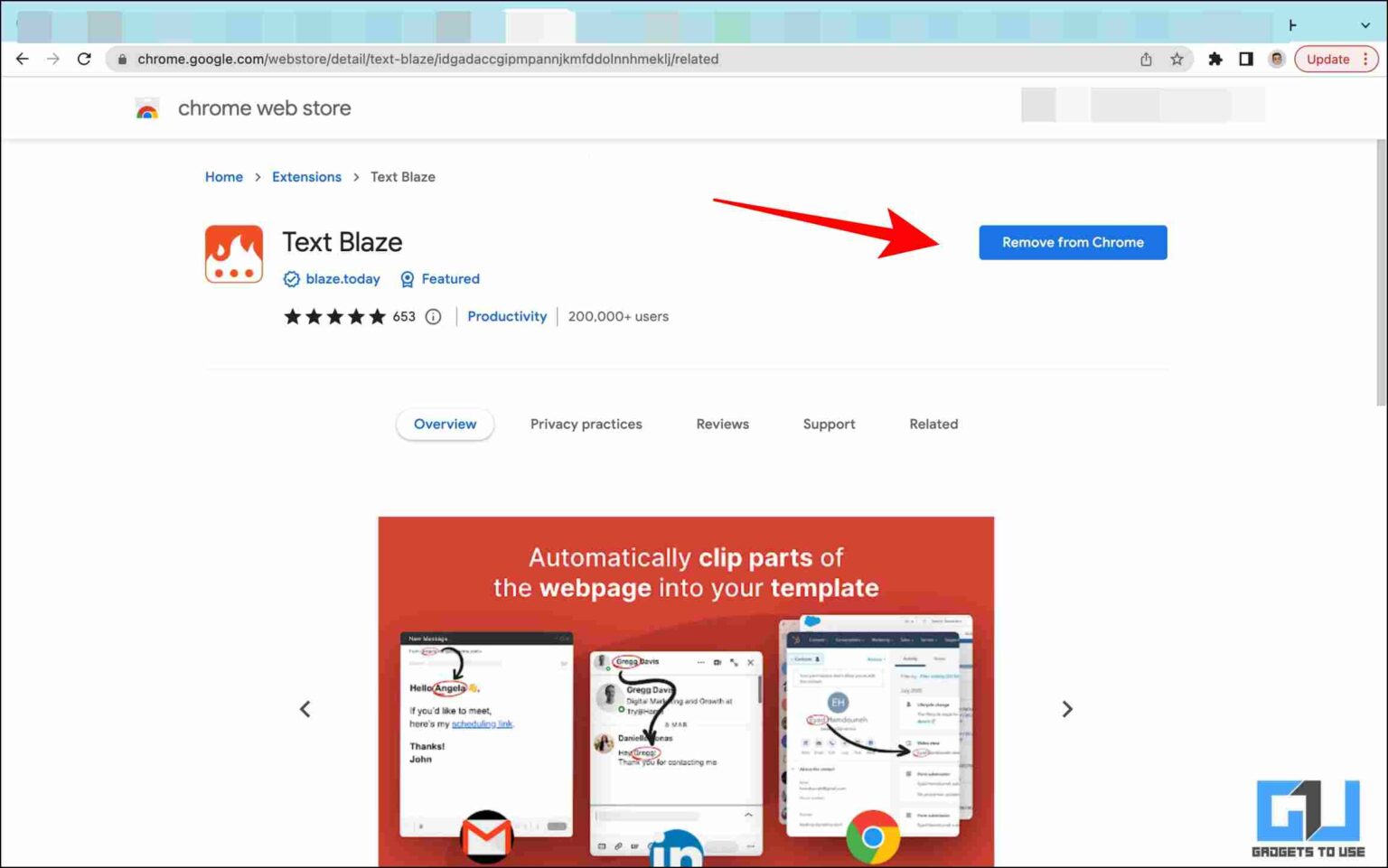Open the blaze.today developer link
Screen dimensions: 1388x868
pyautogui.click(x=343, y=279)
